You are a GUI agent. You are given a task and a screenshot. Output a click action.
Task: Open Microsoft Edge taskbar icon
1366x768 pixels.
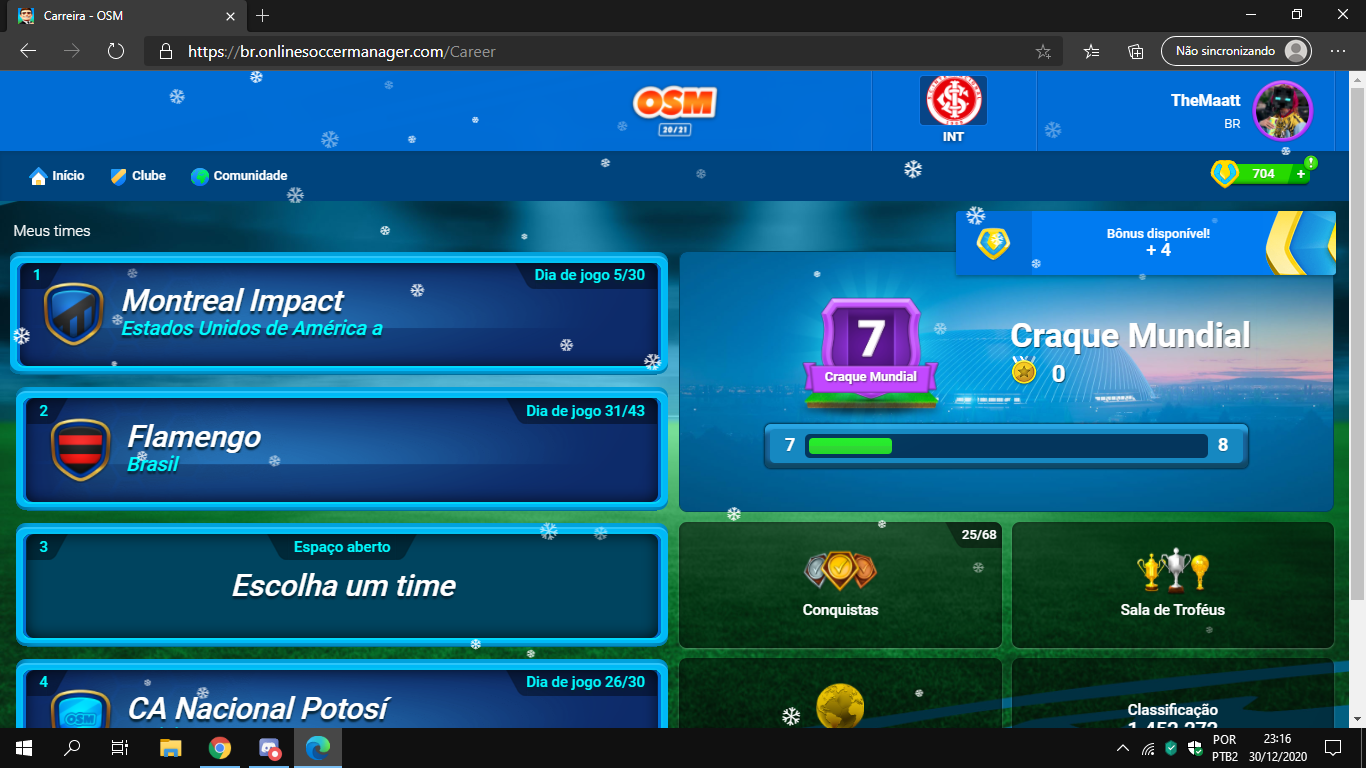coord(318,748)
